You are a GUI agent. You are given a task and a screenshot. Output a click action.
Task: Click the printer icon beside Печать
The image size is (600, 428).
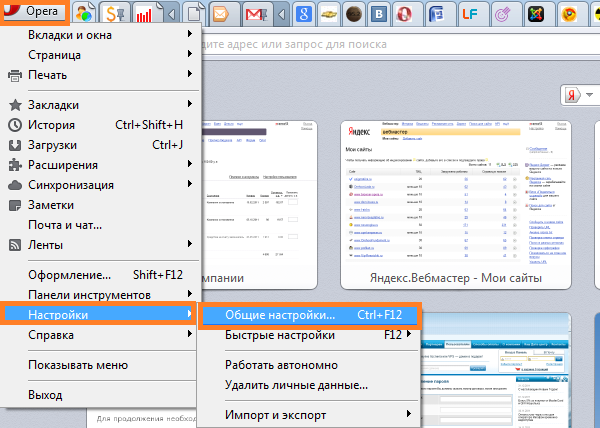point(15,75)
